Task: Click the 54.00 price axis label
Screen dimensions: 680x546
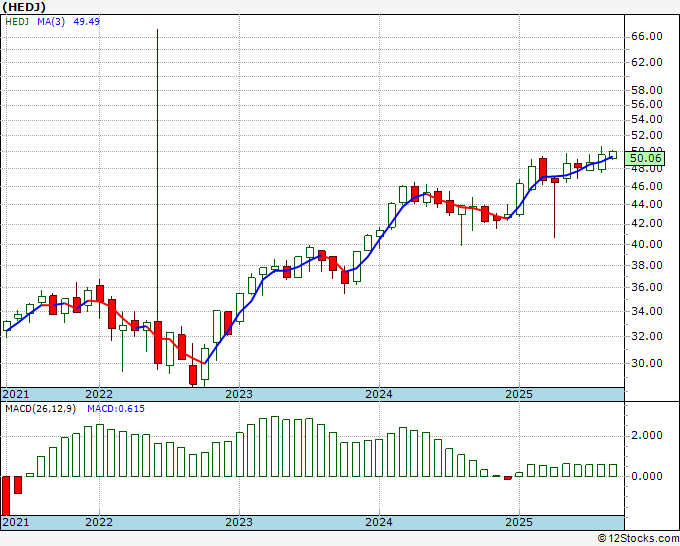Action: [x=647, y=119]
